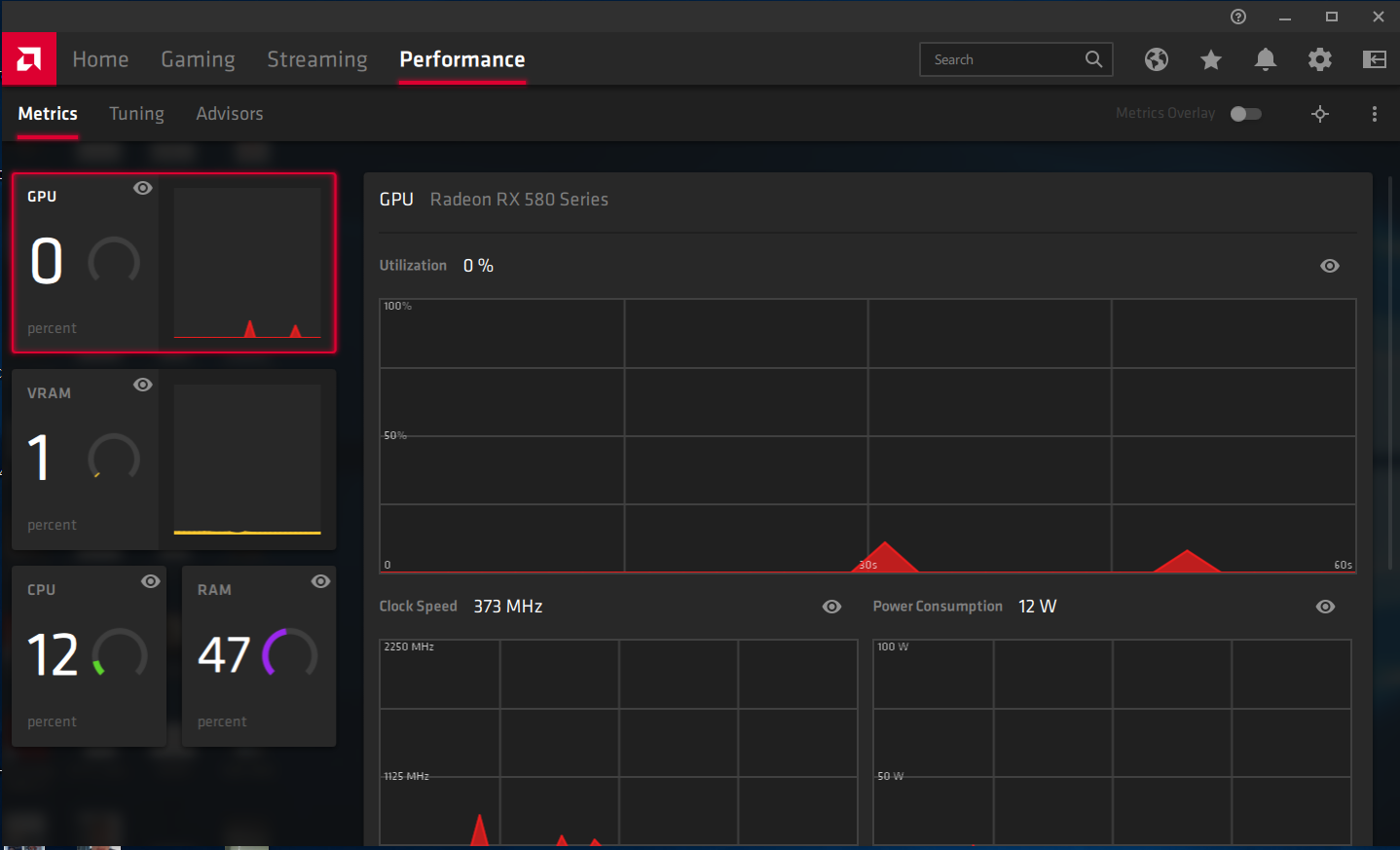
Task: Toggle the eye icon on the VRAM card
Action: (x=143, y=385)
